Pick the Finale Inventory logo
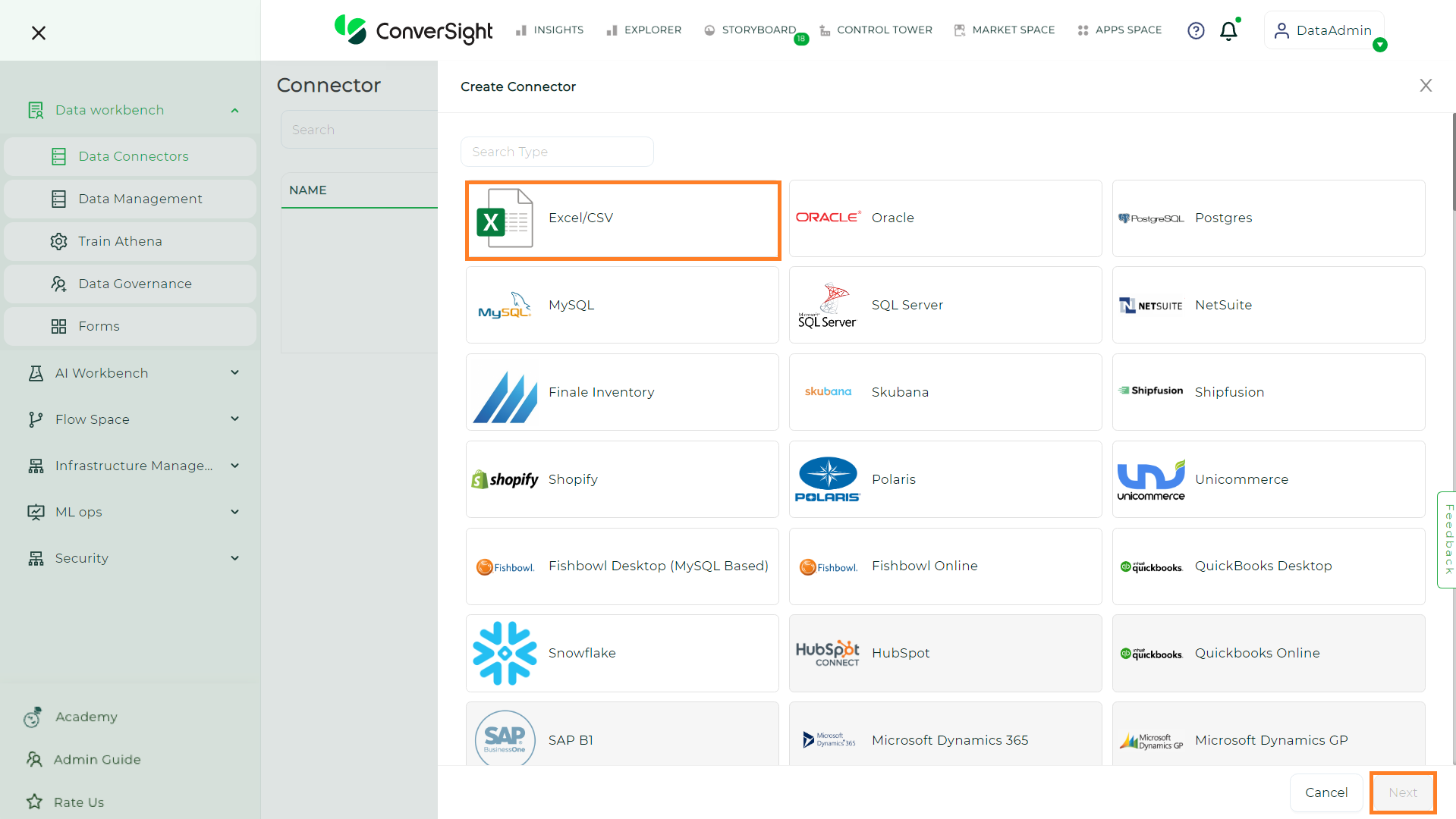This screenshot has width=1456, height=819. [505, 397]
